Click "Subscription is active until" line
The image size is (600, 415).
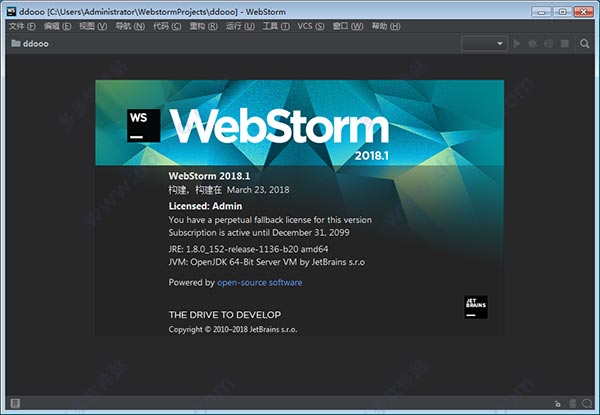click(259, 233)
